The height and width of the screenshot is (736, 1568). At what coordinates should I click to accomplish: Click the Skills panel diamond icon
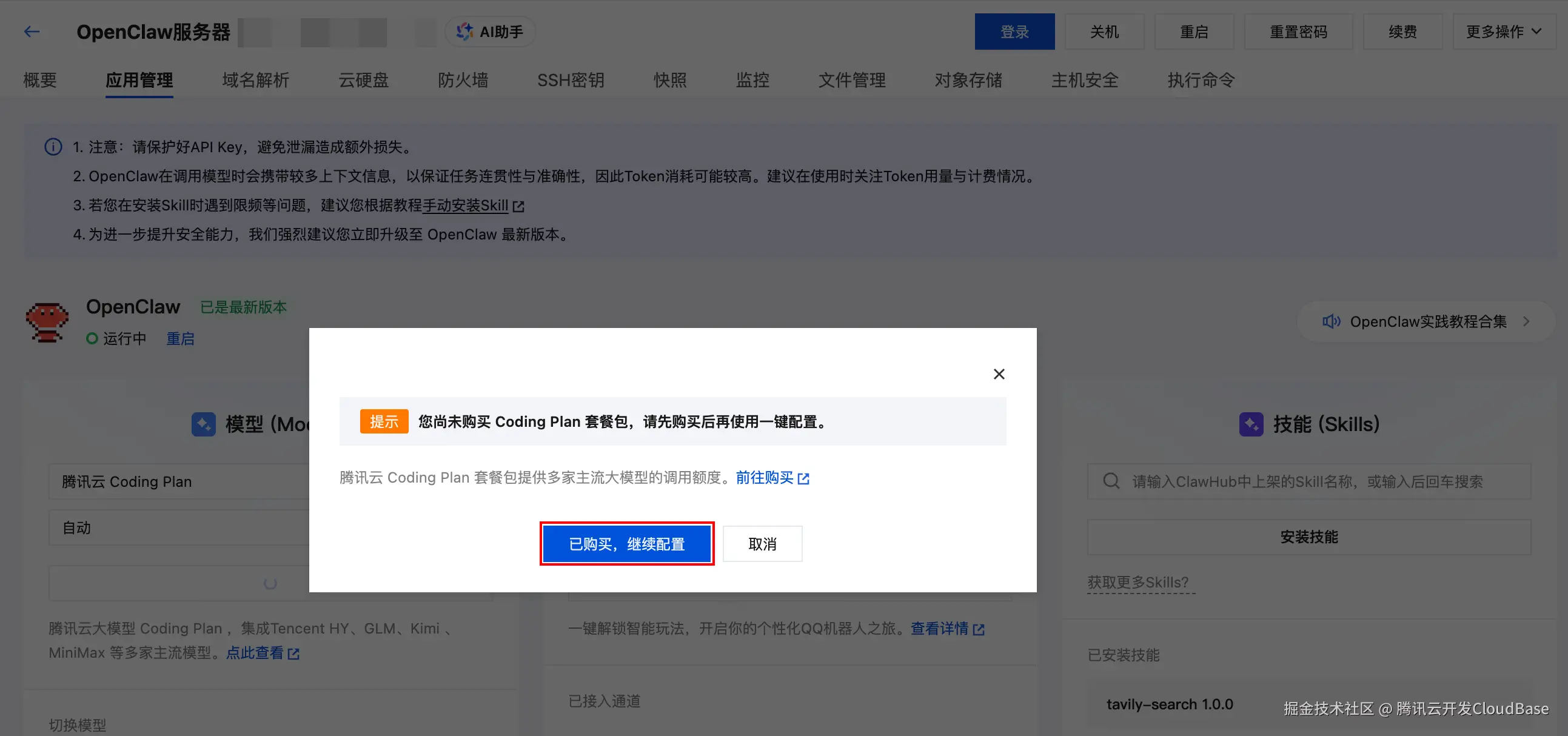(x=1251, y=424)
